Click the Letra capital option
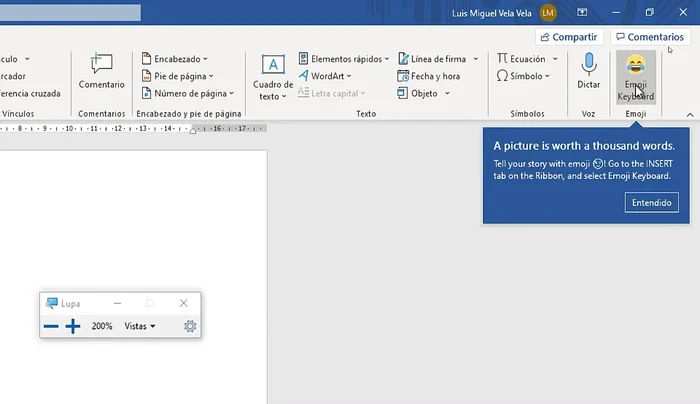Screen dimensions: 700x404 click(x=331, y=93)
